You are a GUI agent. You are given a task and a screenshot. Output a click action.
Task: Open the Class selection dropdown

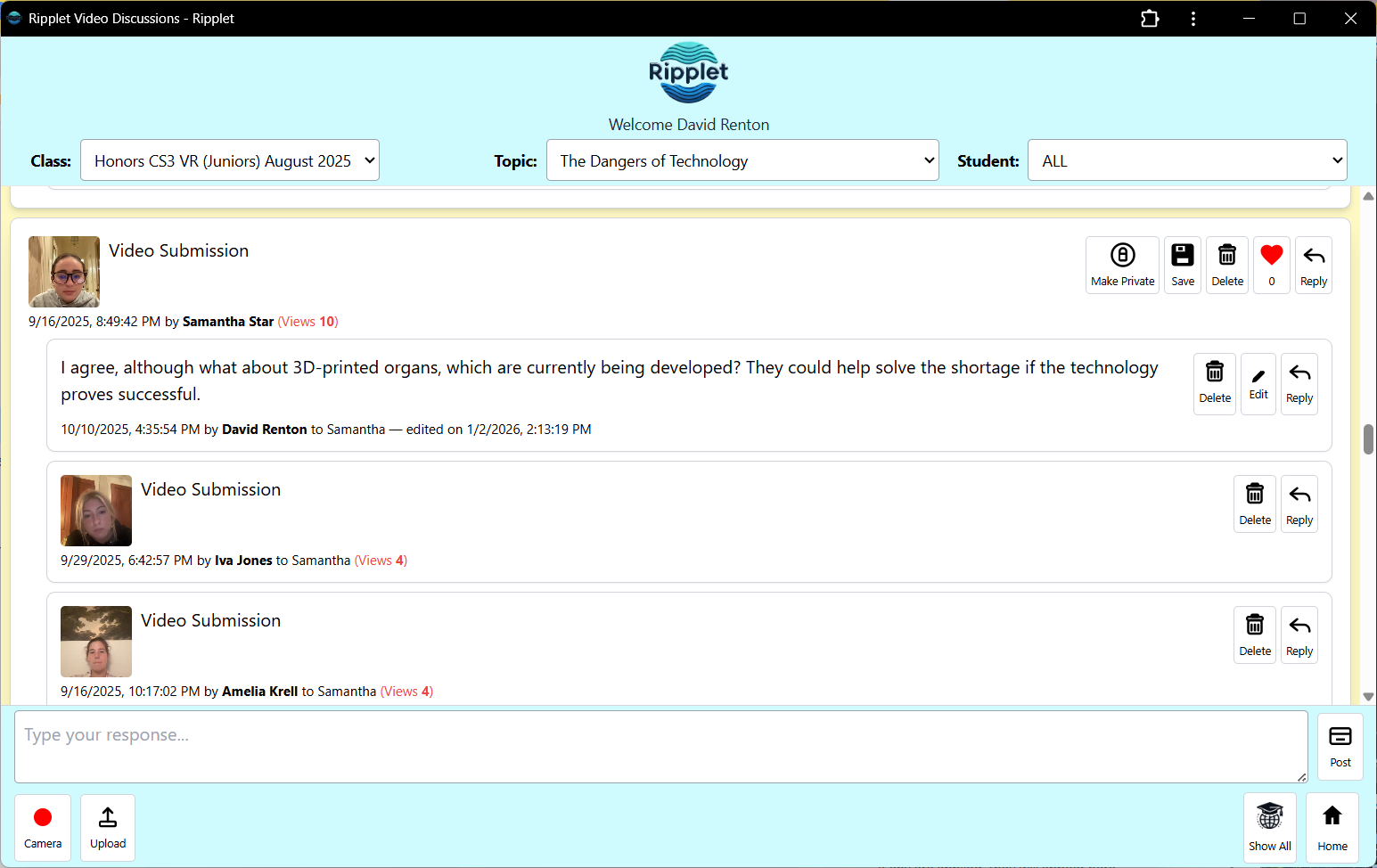[x=229, y=160]
